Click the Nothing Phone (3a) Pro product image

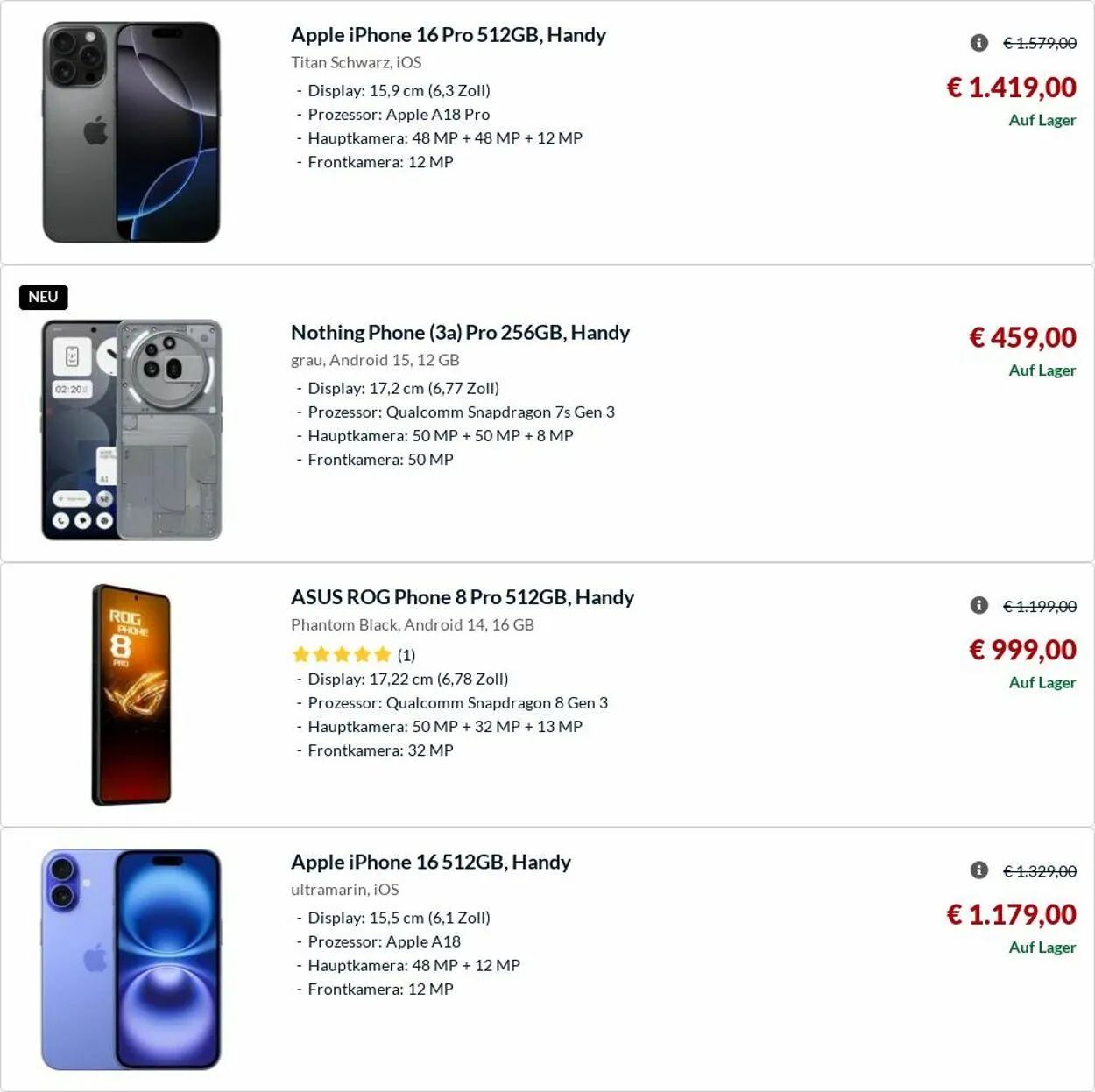click(131, 430)
